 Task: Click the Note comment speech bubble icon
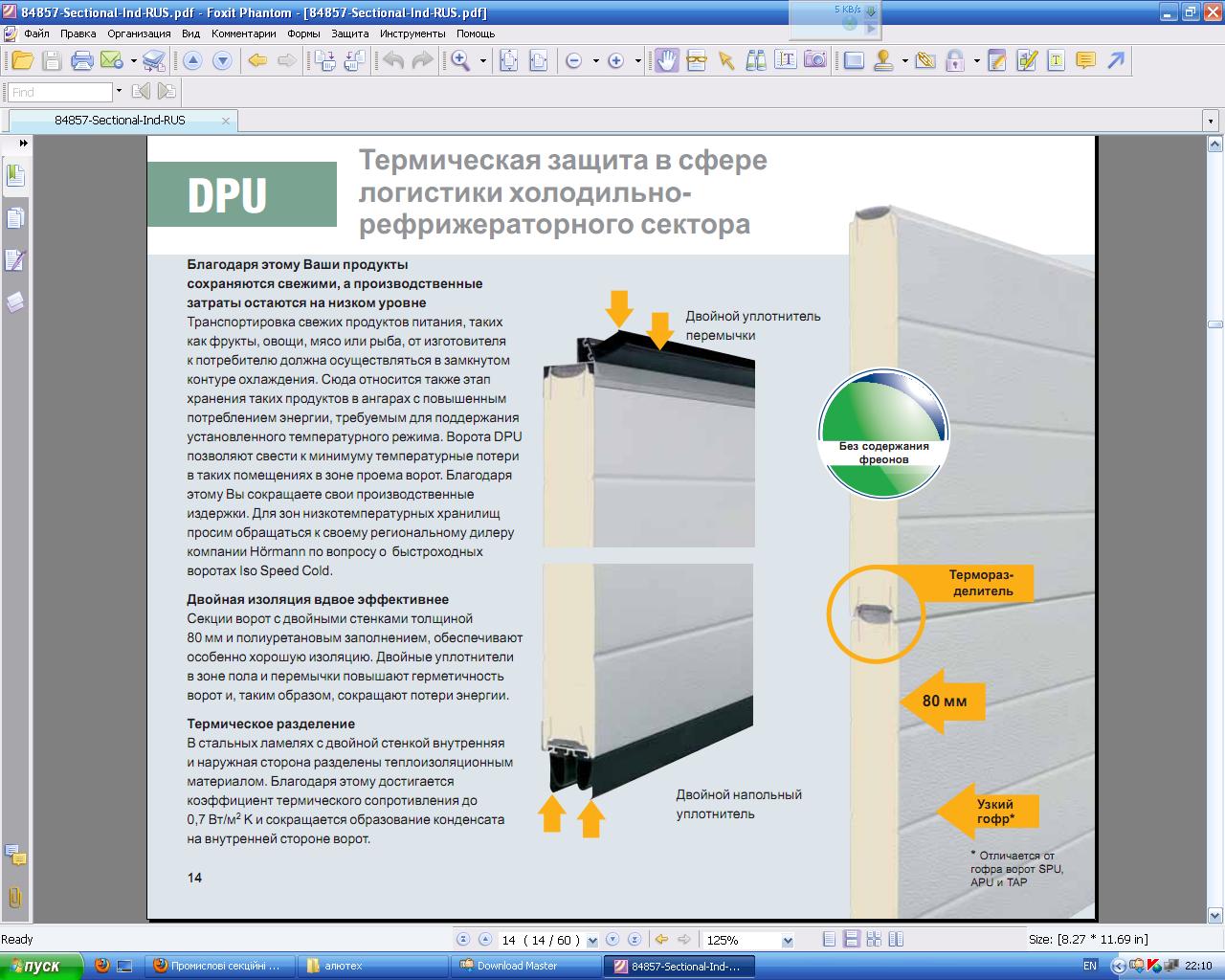click(x=1085, y=61)
